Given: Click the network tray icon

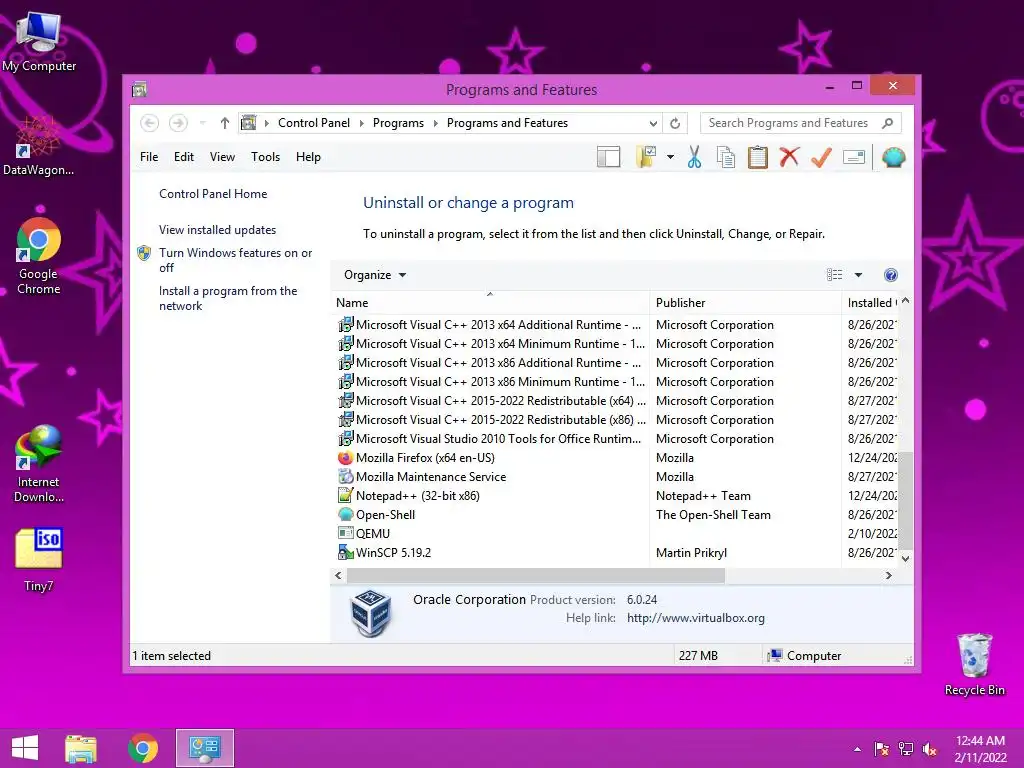Looking at the screenshot, I should tap(906, 749).
